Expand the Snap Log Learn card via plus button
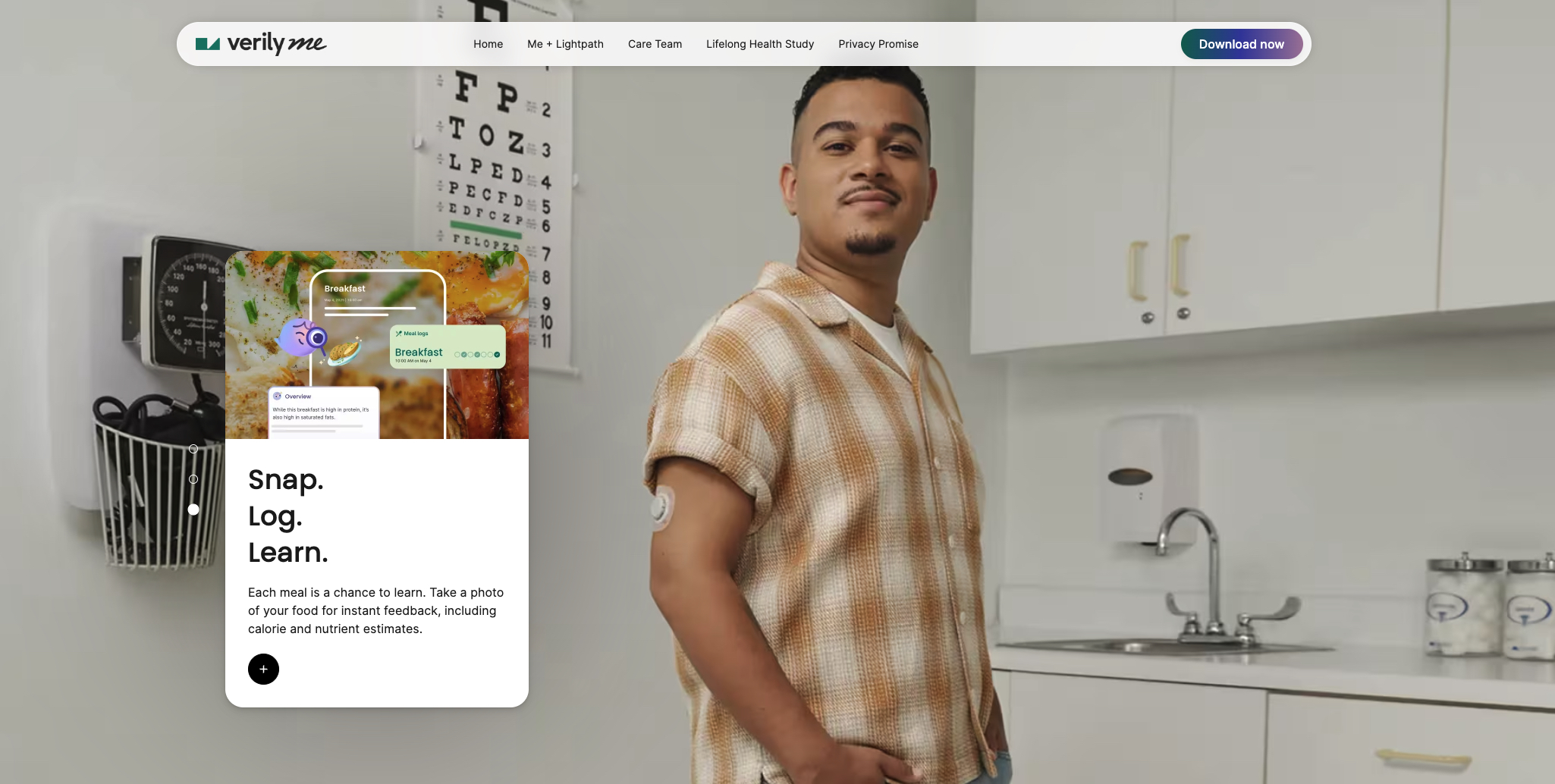 pyautogui.click(x=263, y=669)
